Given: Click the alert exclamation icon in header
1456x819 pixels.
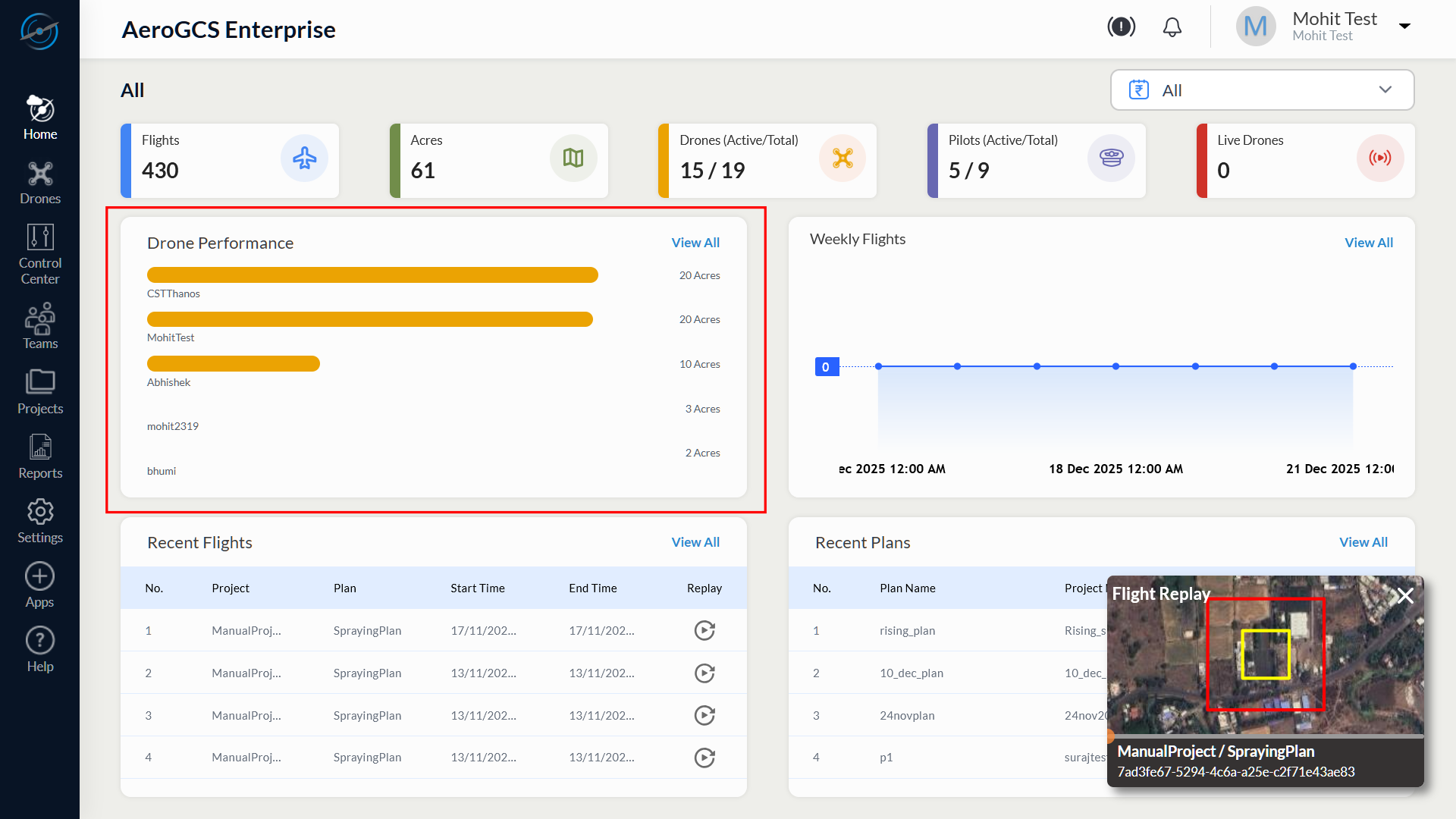Looking at the screenshot, I should 1121,27.
